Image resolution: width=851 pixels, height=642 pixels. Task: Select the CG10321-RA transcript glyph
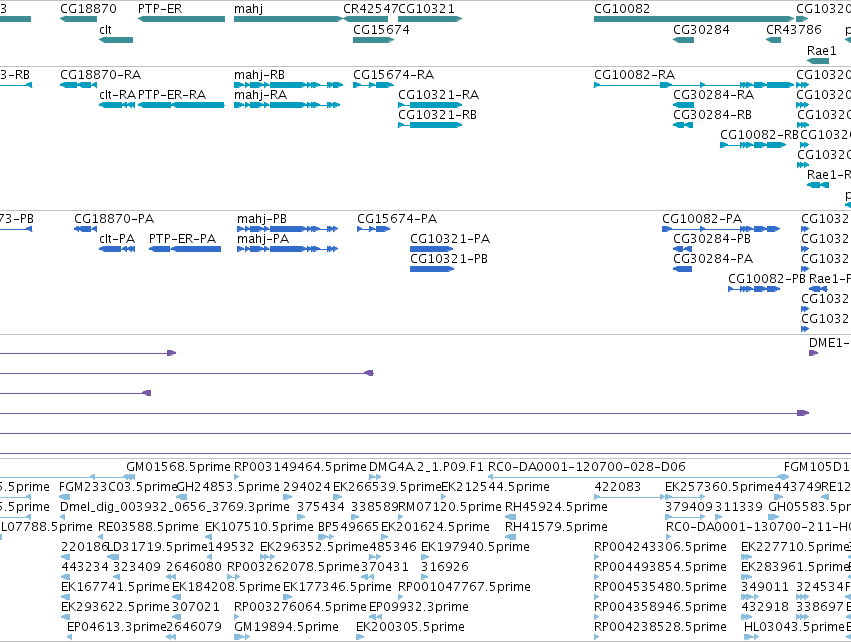click(430, 105)
